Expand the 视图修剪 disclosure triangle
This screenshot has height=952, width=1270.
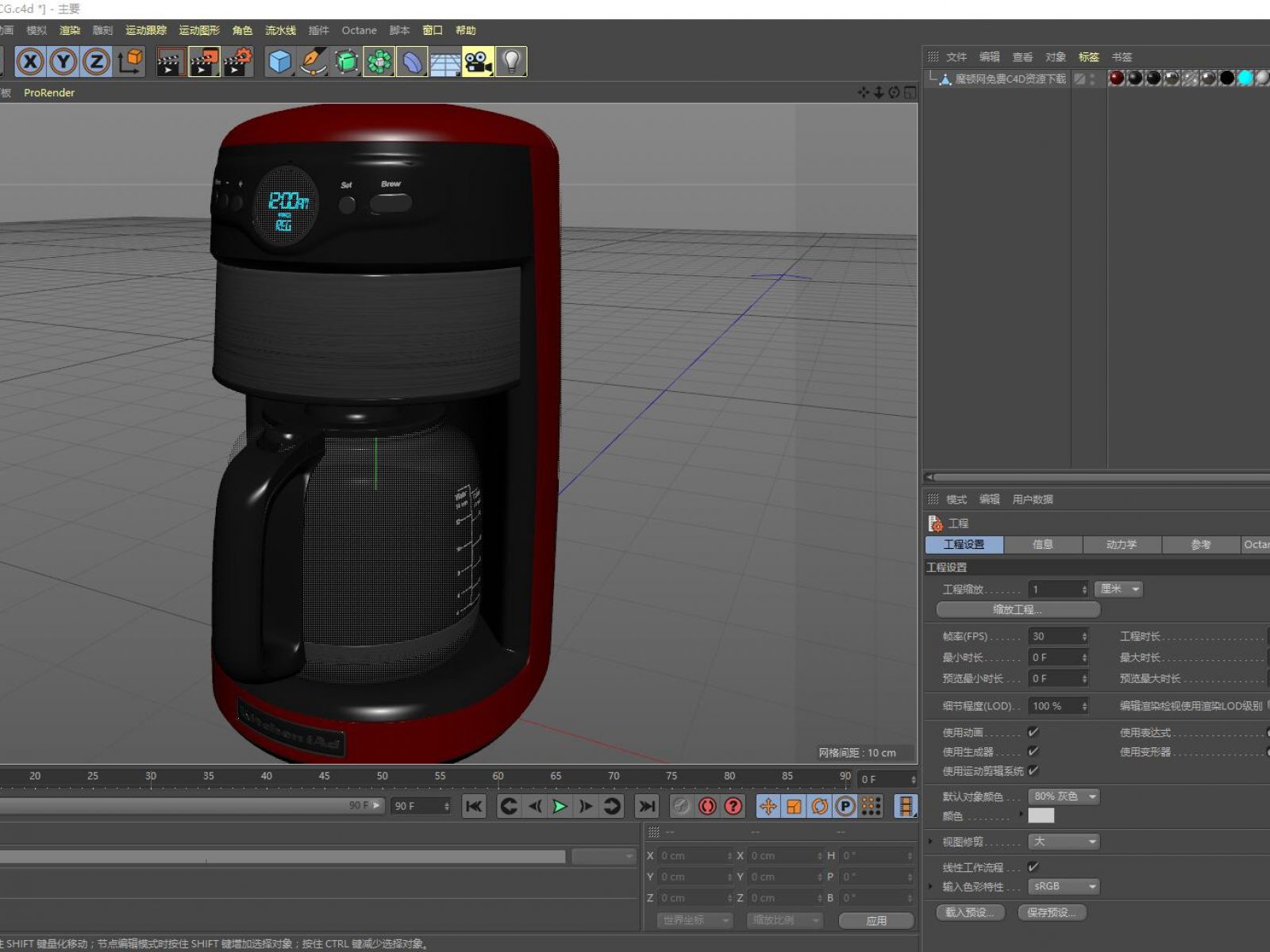click(931, 841)
